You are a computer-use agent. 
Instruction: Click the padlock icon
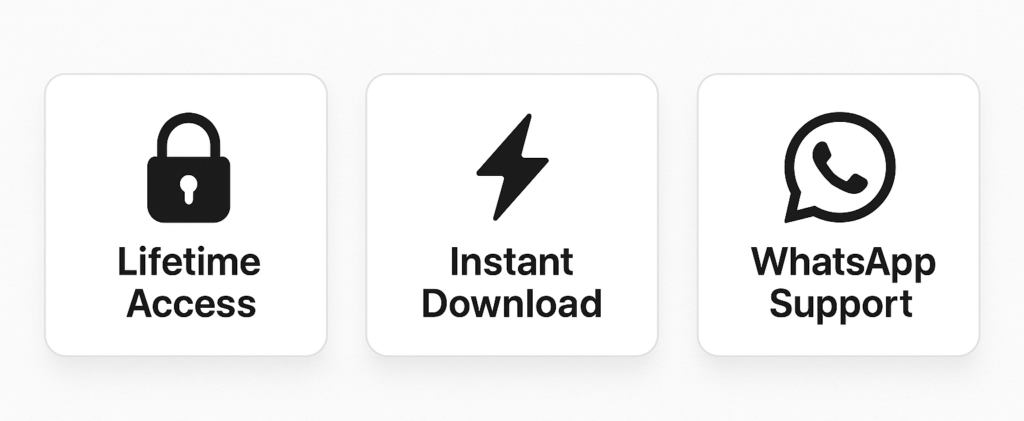[x=189, y=168]
